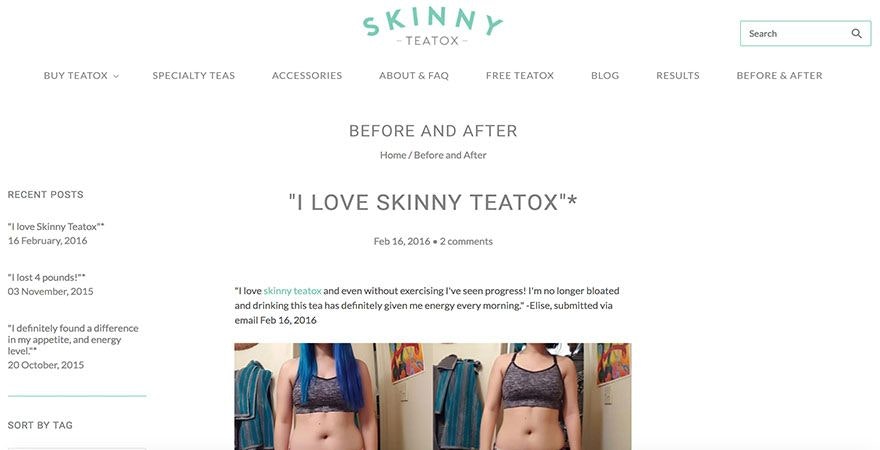Go to Specialty Teas menu item
Screen dimensions: 880x450
[194, 76]
